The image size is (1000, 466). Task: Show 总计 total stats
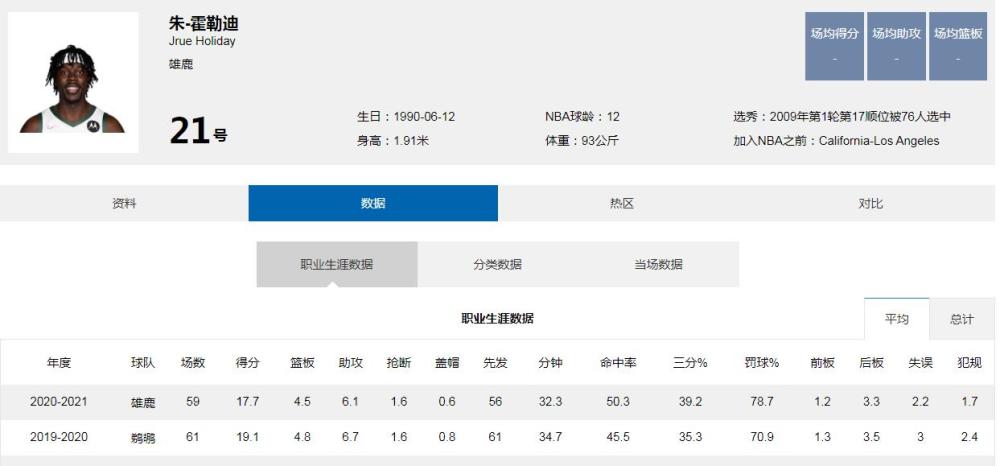[x=962, y=319]
